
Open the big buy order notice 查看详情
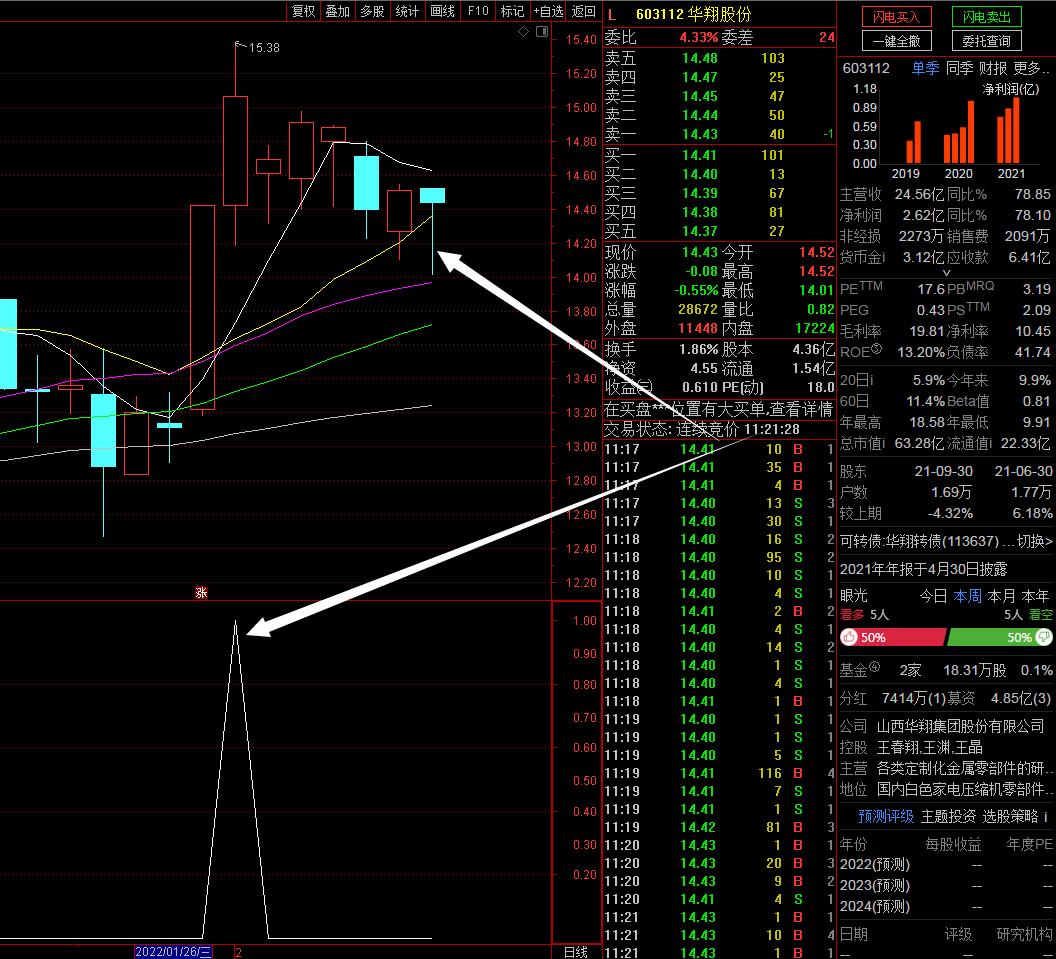click(800, 409)
